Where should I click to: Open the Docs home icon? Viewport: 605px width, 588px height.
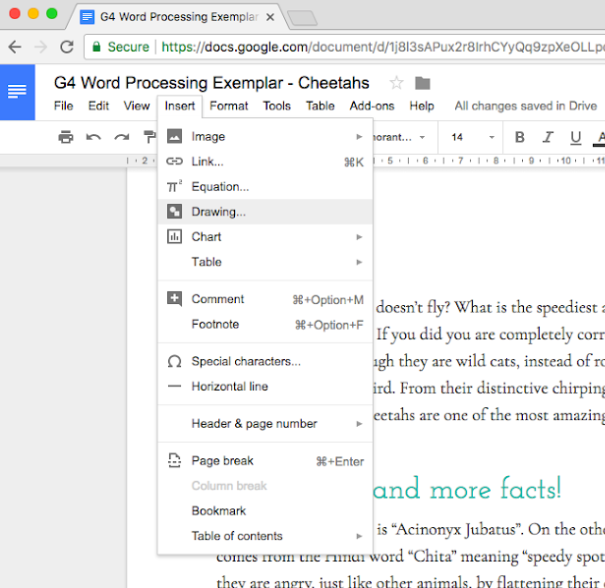17,91
